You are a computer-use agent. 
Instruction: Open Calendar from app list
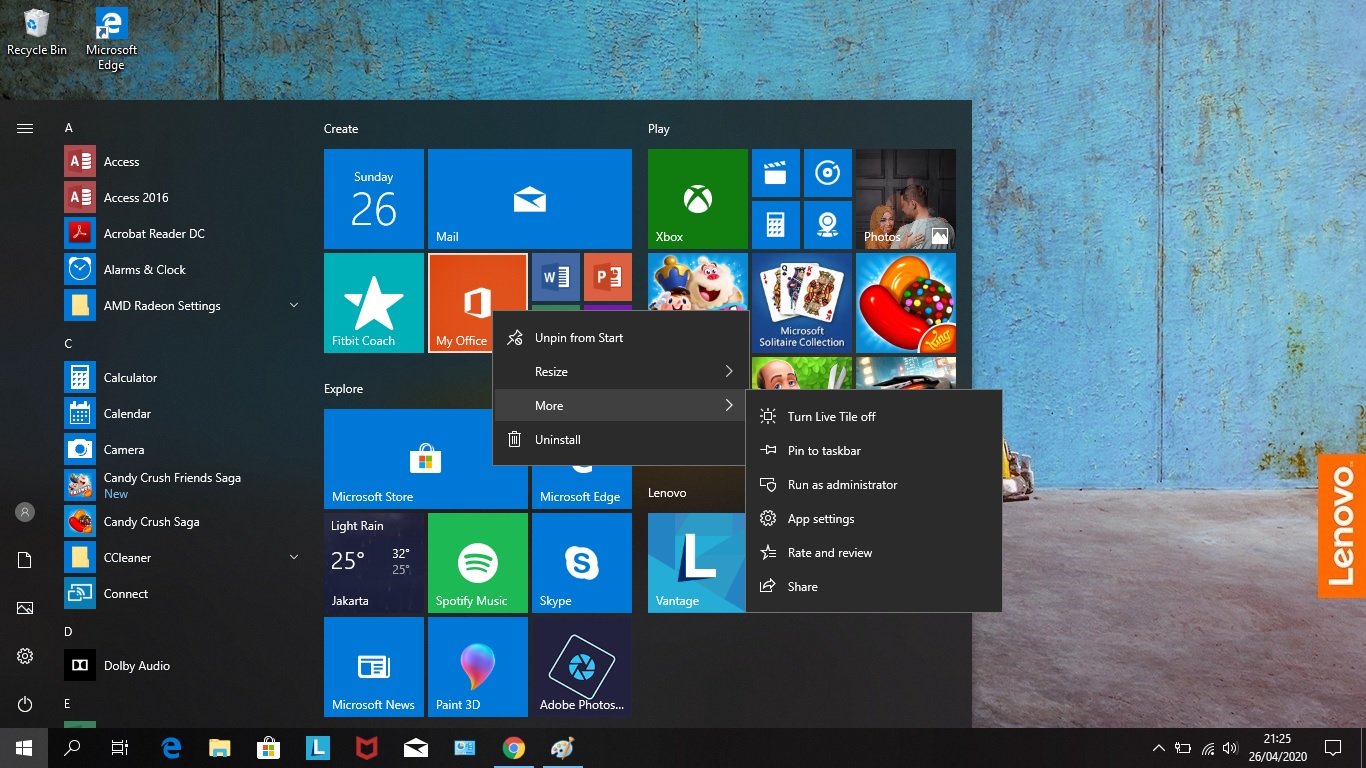(x=182, y=413)
